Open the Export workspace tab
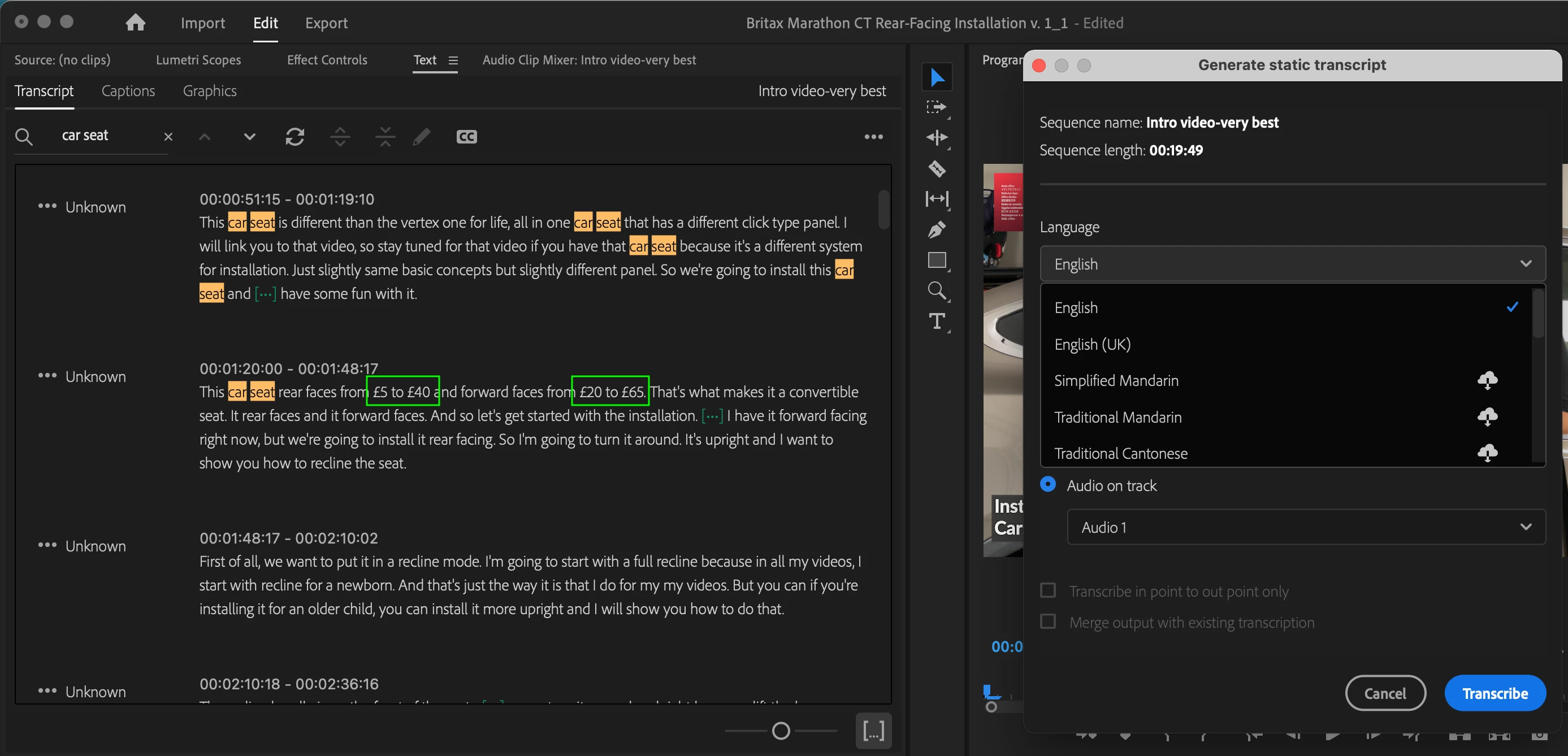 (x=326, y=23)
